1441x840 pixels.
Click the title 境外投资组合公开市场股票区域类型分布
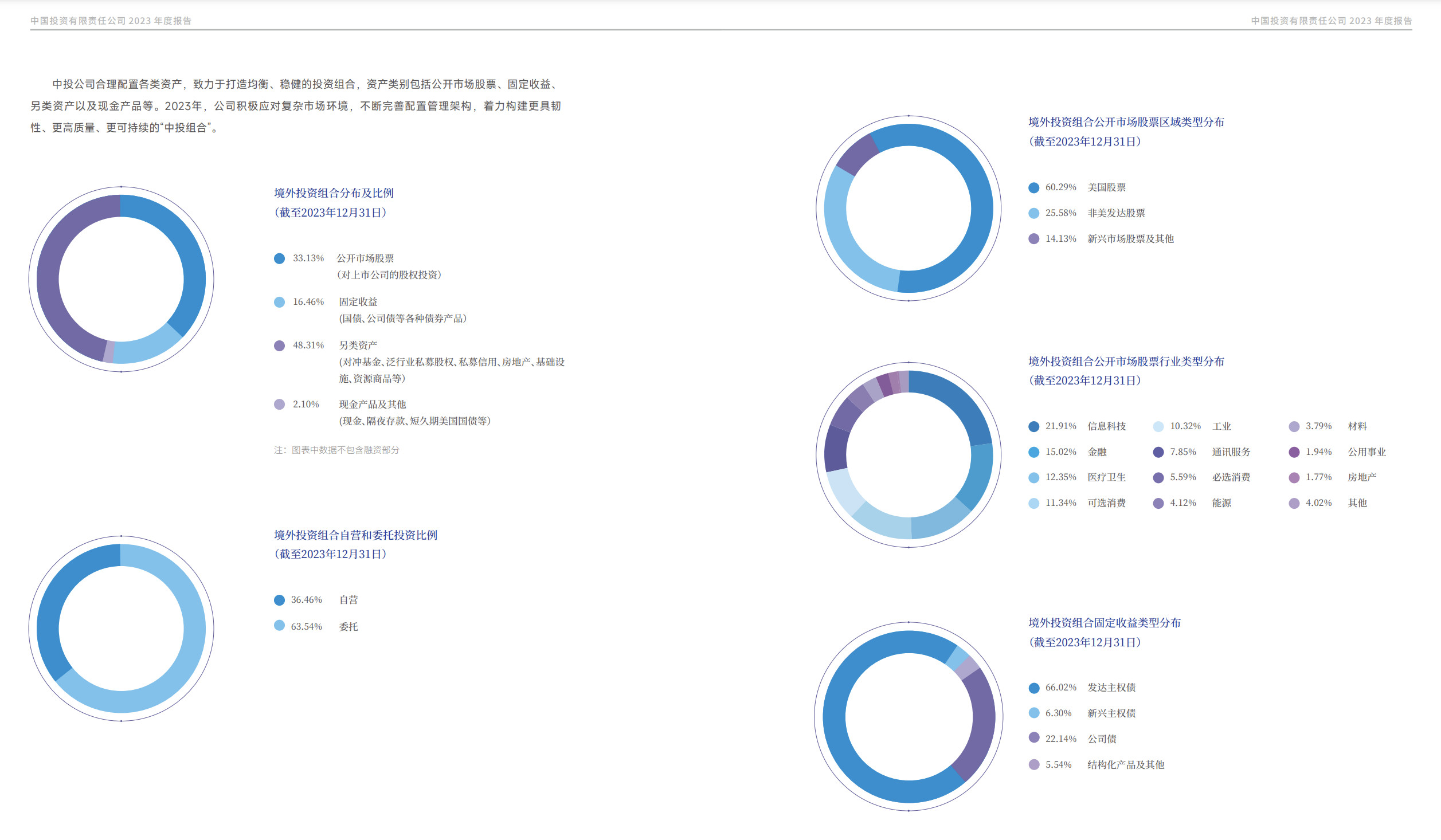coord(1126,122)
